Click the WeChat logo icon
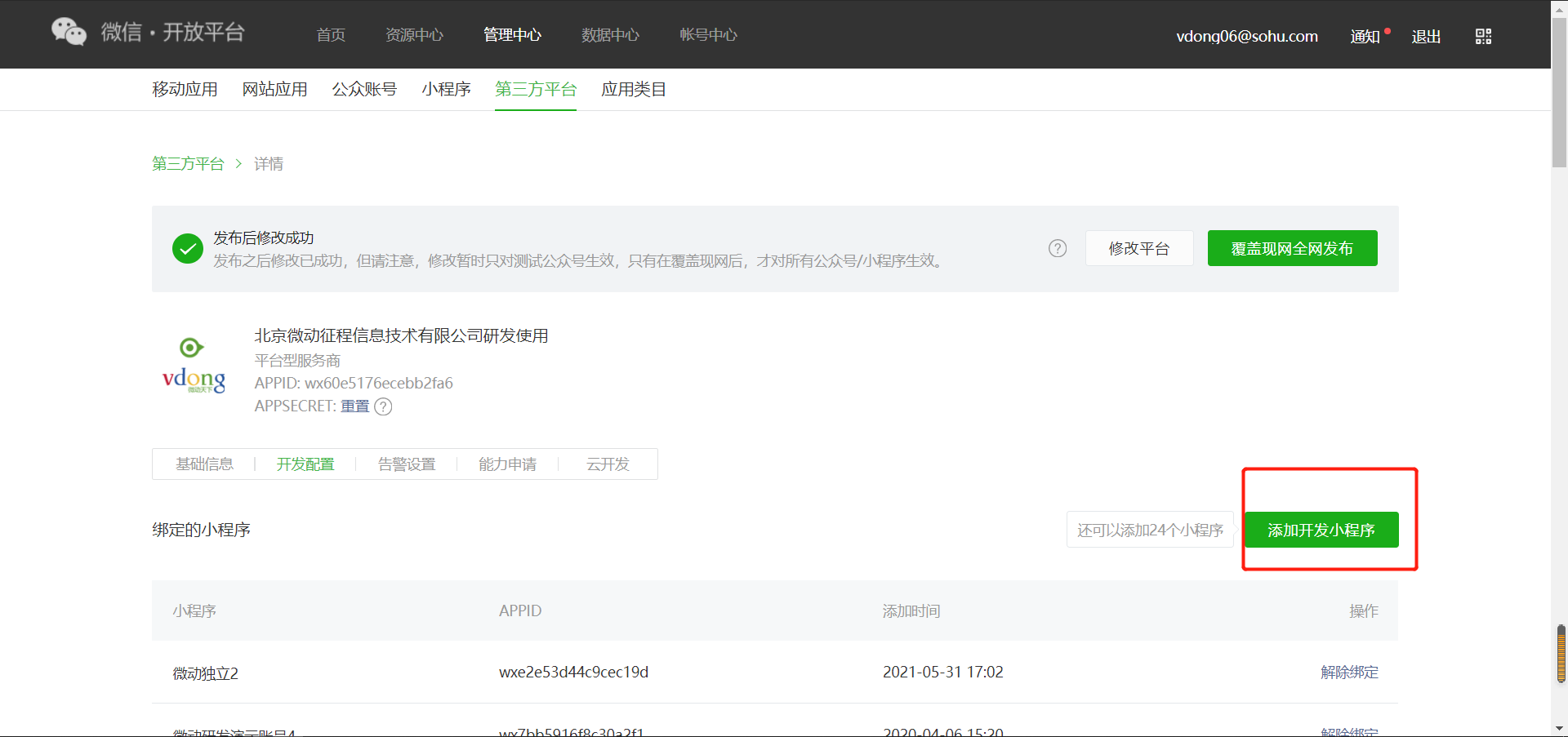This screenshot has width=1568, height=737. [x=69, y=32]
